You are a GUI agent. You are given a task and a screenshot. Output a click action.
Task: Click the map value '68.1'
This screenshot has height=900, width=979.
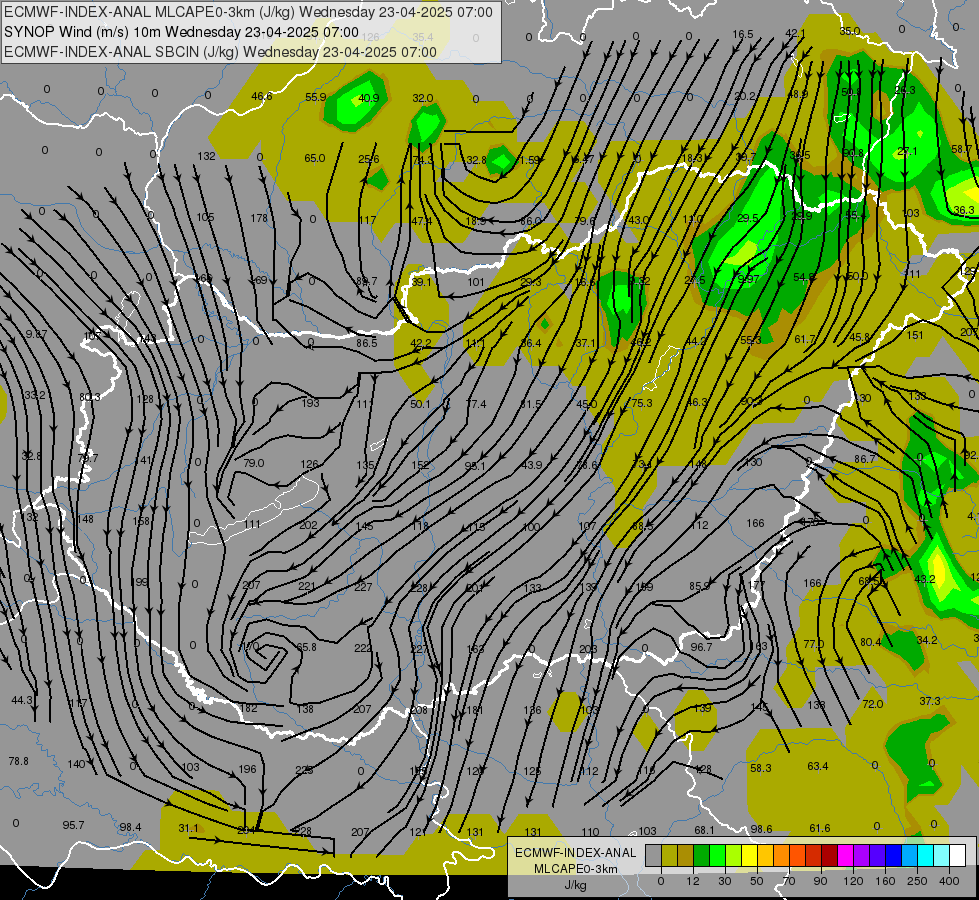[704, 830]
